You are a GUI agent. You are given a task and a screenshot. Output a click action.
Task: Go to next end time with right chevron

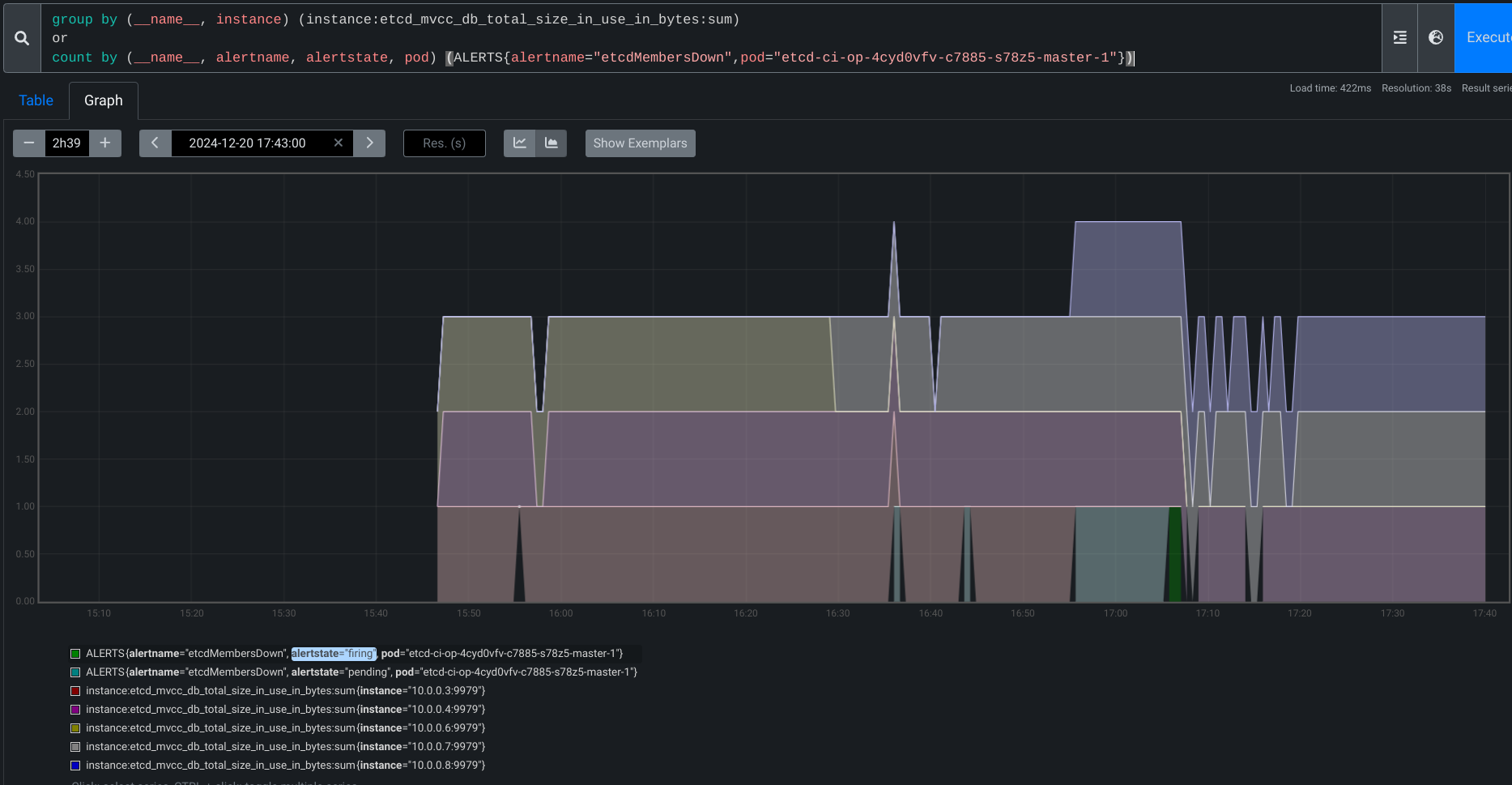(x=369, y=143)
